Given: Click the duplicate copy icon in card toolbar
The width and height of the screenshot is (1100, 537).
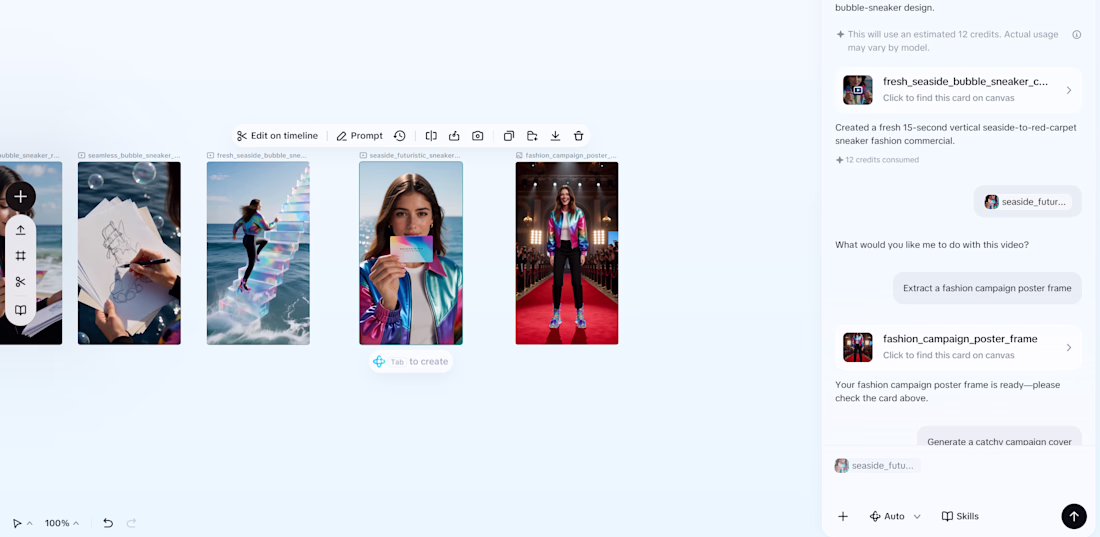Looking at the screenshot, I should coord(509,135).
